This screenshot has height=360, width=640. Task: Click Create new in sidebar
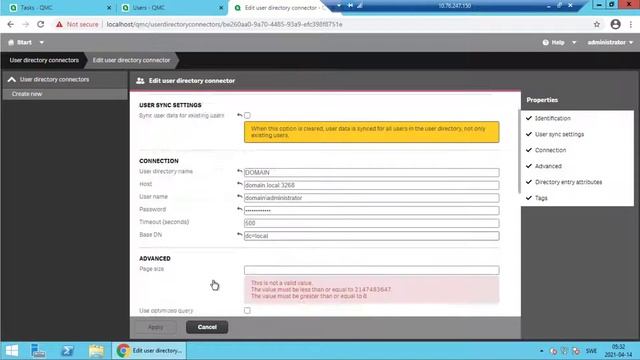pyautogui.click(x=27, y=94)
